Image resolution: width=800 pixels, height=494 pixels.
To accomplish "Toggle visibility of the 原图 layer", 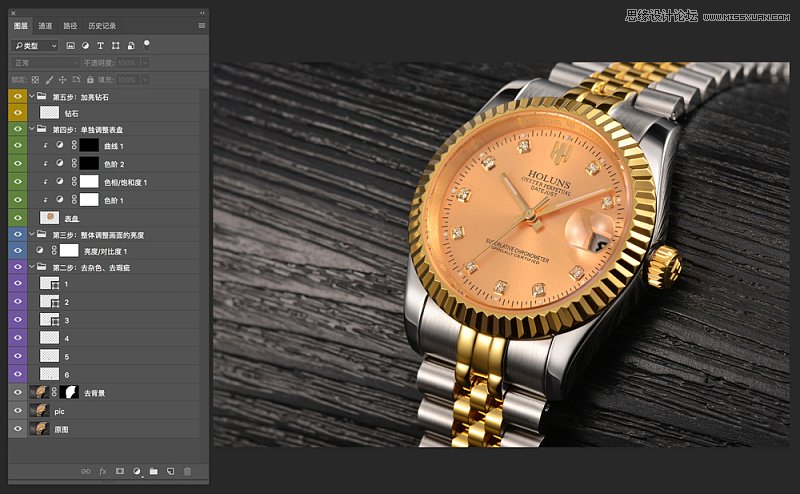I will pyautogui.click(x=18, y=429).
